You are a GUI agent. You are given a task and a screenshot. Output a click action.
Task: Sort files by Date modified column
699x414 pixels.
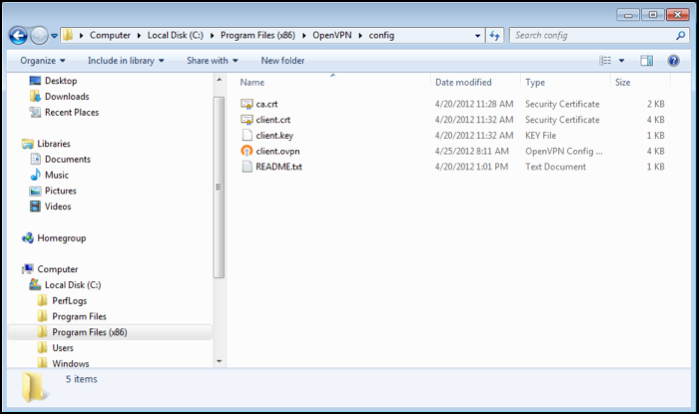pos(463,82)
